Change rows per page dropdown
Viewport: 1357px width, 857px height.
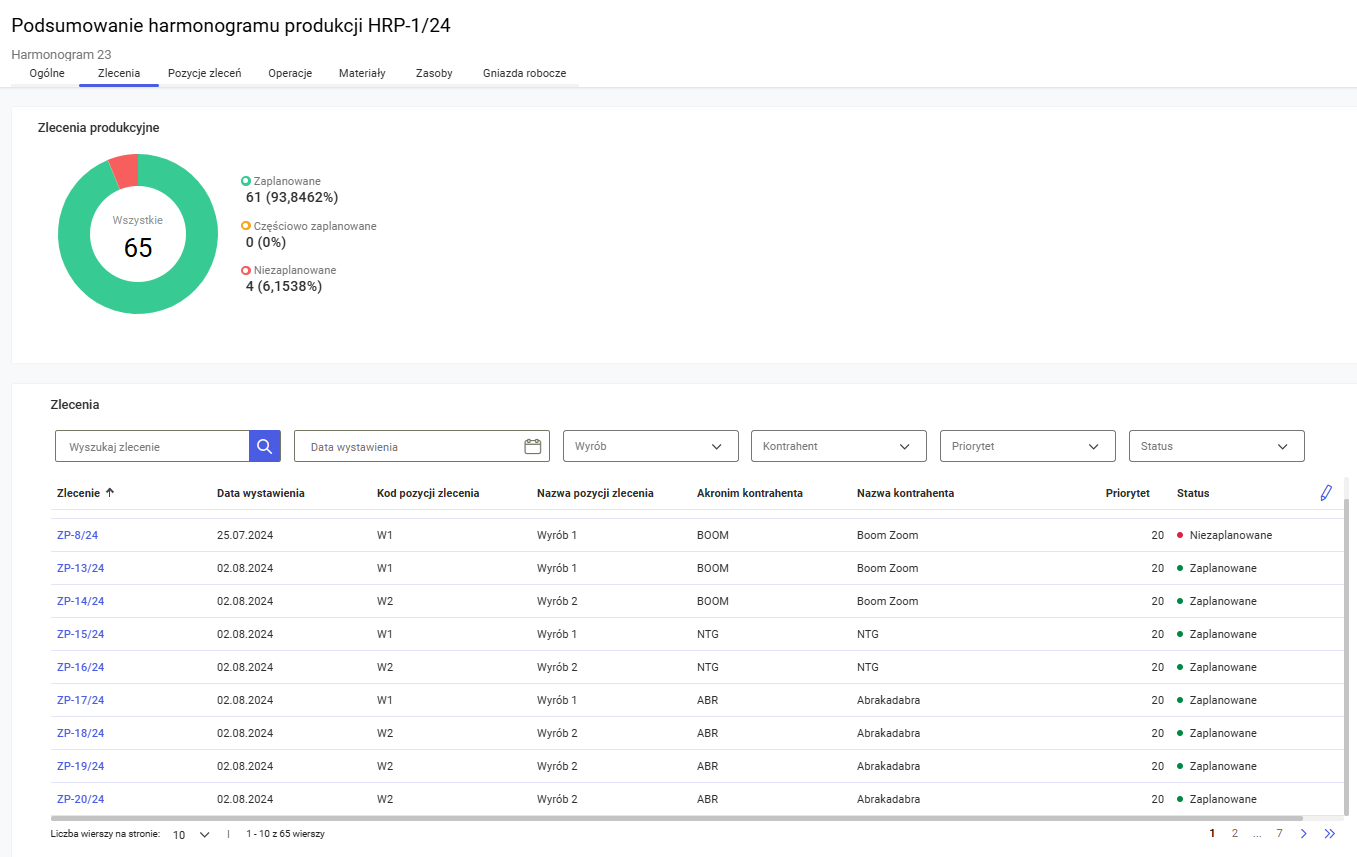click(x=191, y=834)
